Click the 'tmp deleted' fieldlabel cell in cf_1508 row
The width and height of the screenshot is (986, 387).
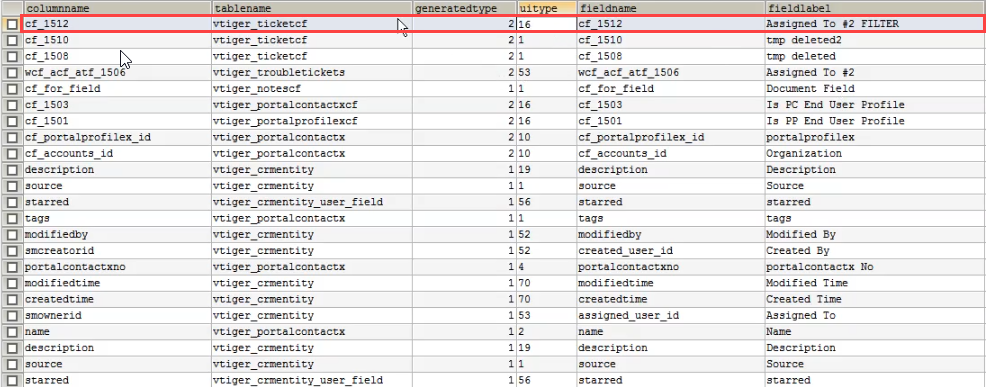click(x=875, y=57)
